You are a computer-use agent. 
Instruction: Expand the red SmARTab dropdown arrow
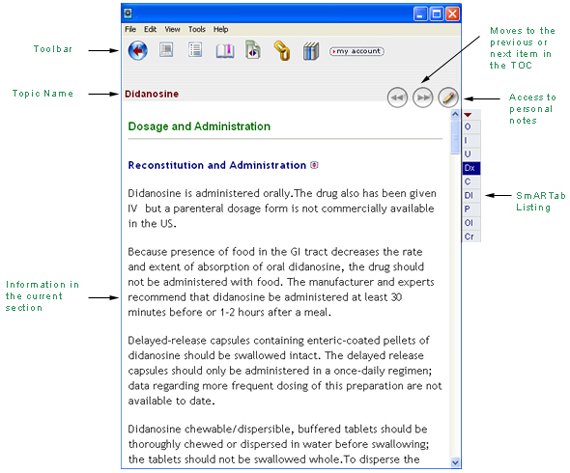pyautogui.click(x=468, y=115)
